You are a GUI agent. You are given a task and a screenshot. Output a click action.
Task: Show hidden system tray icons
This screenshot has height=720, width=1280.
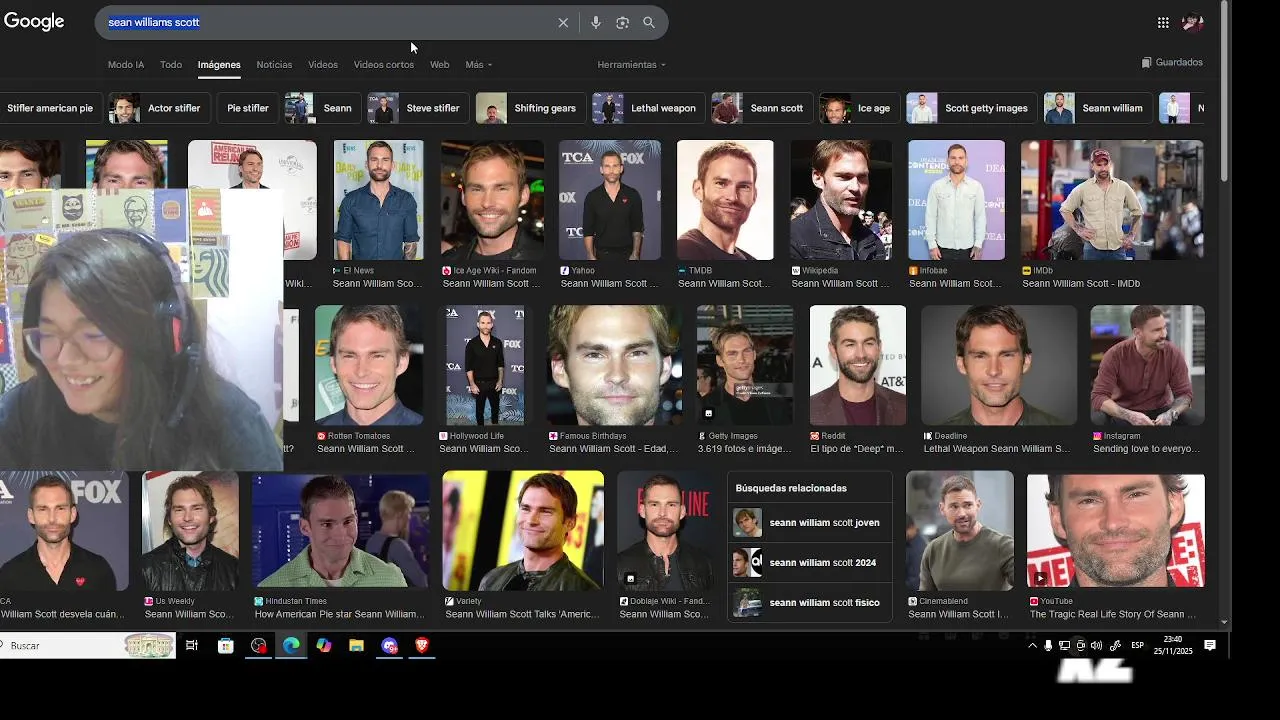coord(1032,646)
